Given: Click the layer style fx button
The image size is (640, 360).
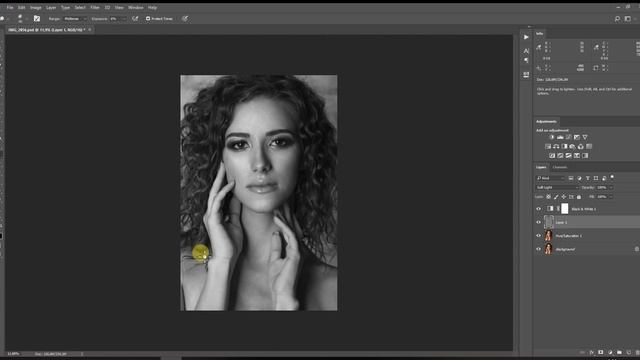Looking at the screenshot, I should point(591,352).
